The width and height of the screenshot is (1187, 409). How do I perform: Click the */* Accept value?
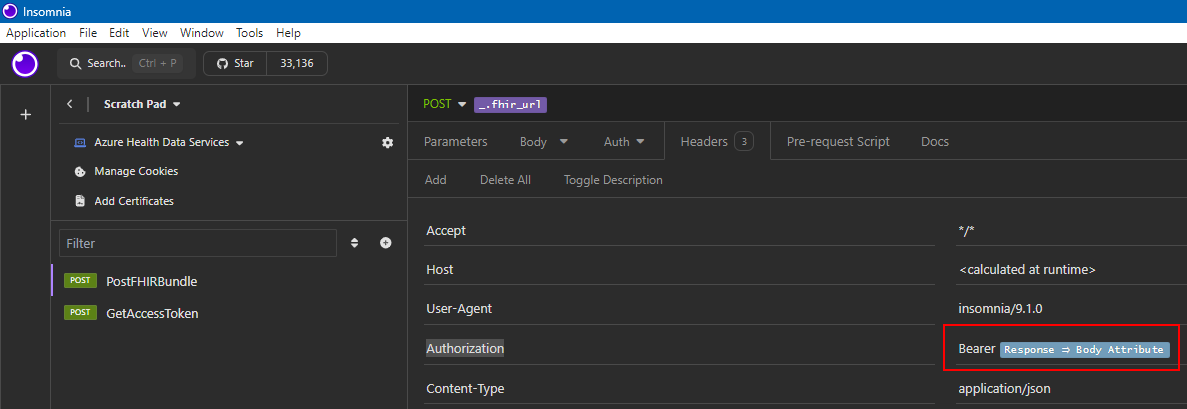pyautogui.click(x=966, y=230)
